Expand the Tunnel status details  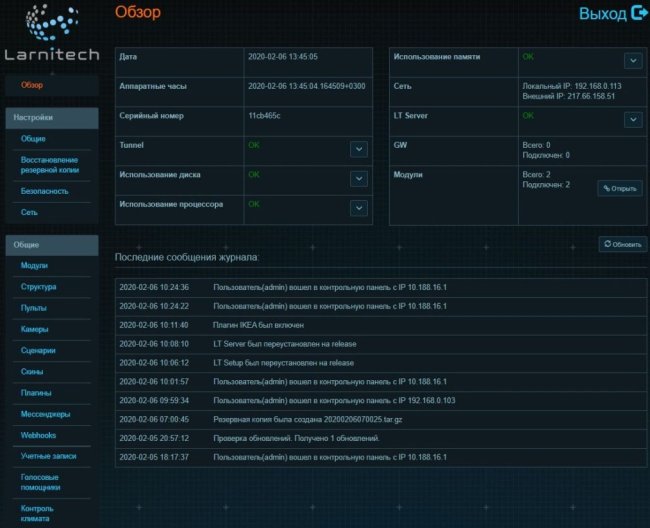359,149
